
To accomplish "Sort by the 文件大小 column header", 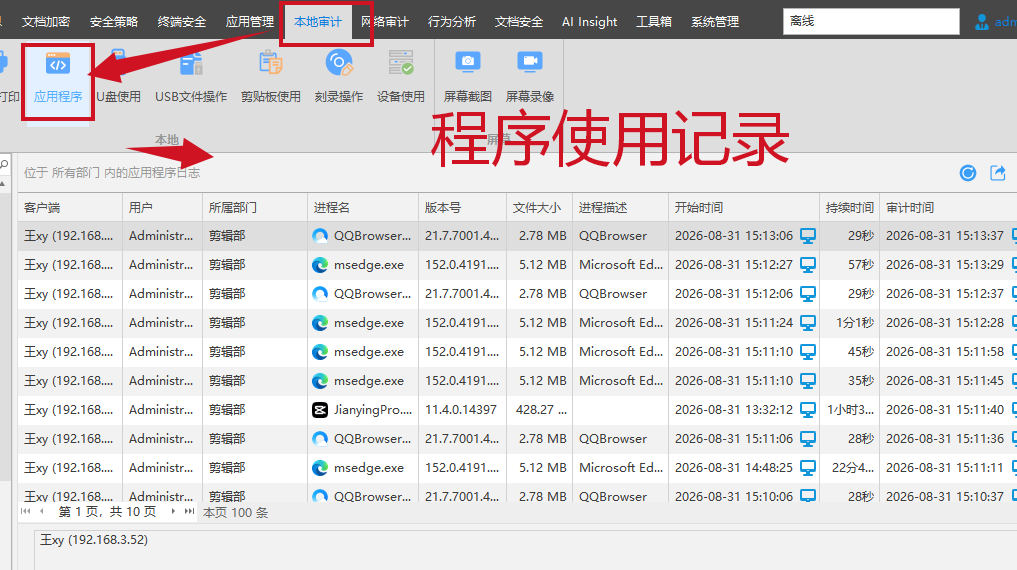I will click(x=539, y=208).
